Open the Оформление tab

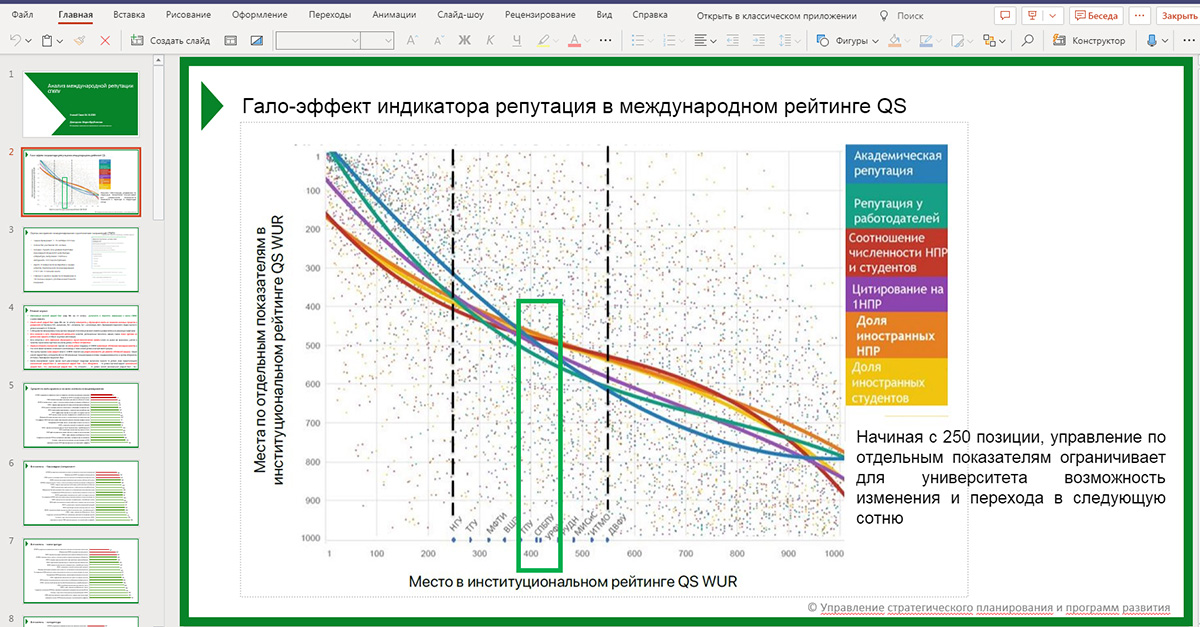(x=259, y=16)
